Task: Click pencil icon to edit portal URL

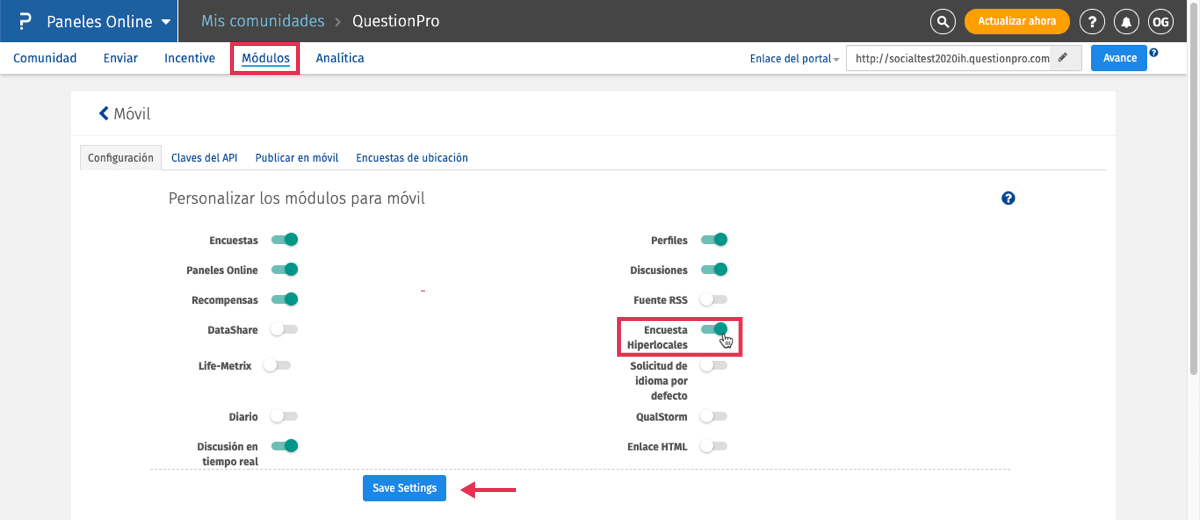Action: pos(1063,58)
